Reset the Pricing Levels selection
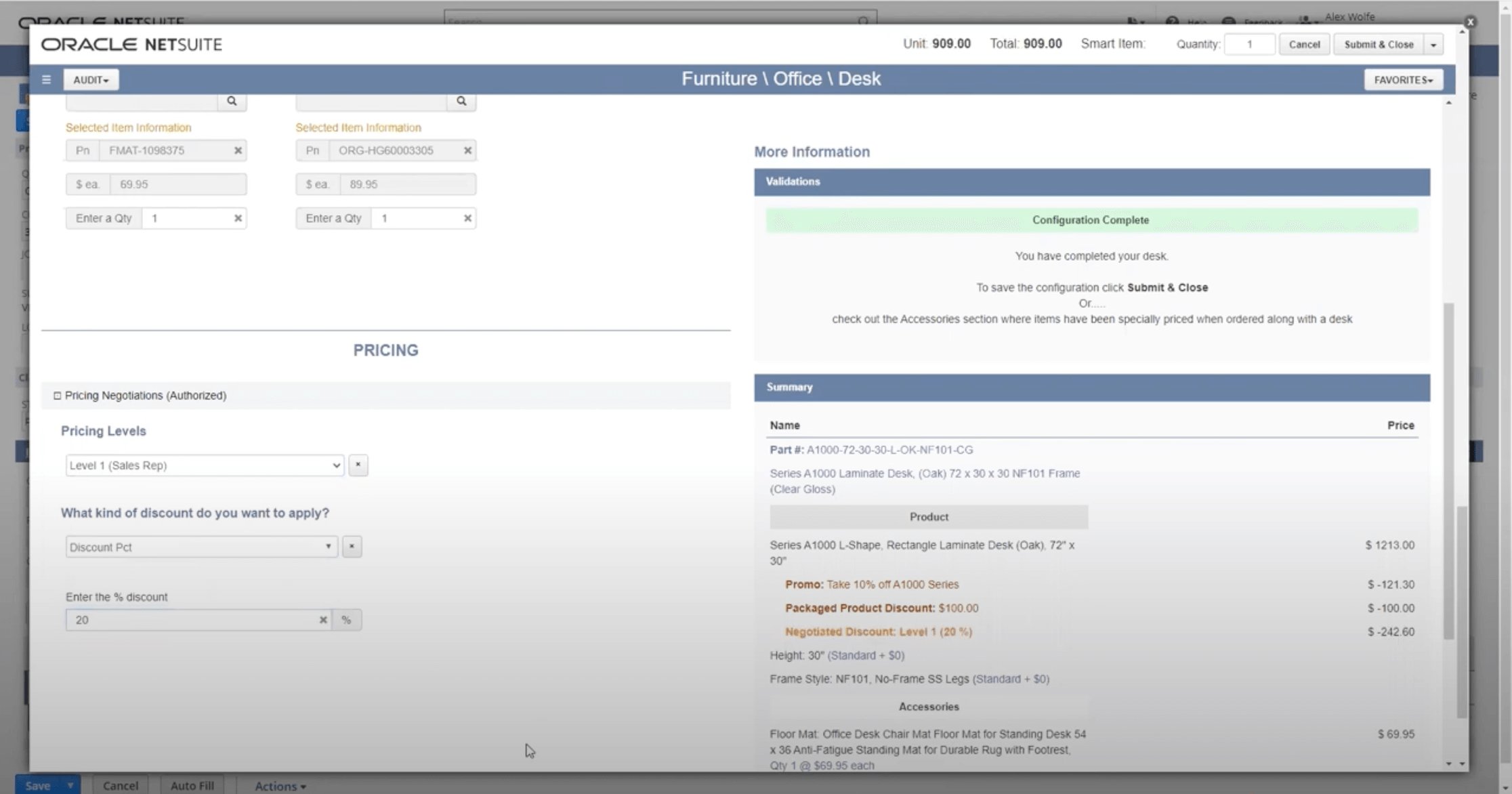The width and height of the screenshot is (1512, 794). pyautogui.click(x=358, y=465)
